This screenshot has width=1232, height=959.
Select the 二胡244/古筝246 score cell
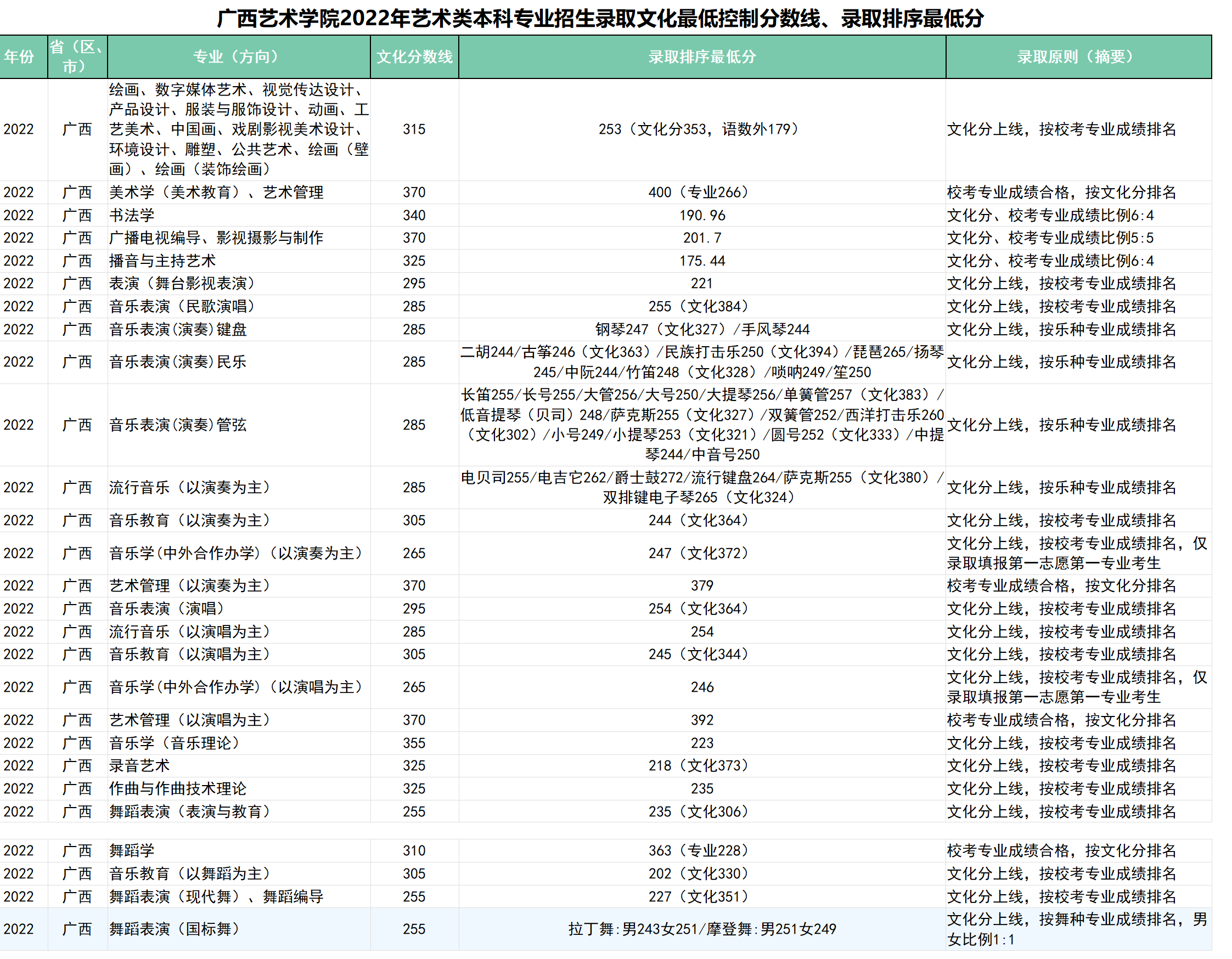click(702, 362)
